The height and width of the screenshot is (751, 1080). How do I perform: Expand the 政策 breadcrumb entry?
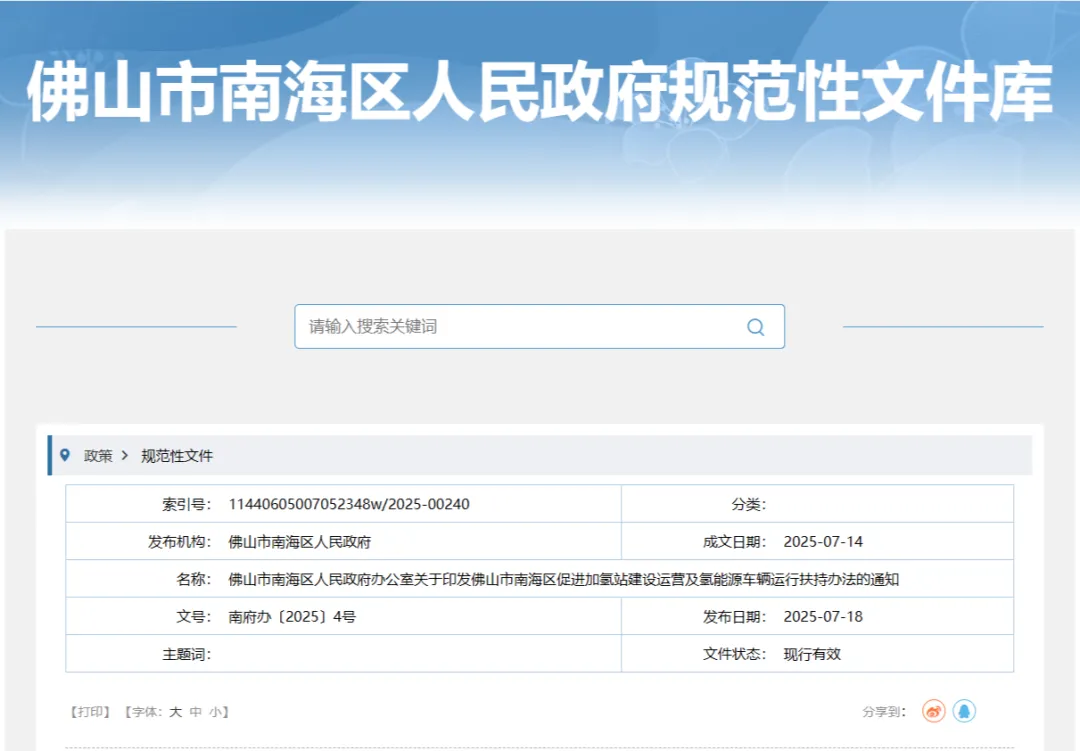[x=96, y=454]
